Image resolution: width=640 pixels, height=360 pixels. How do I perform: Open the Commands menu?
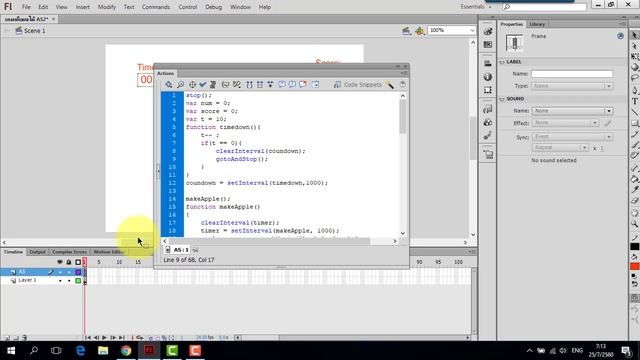(156, 7)
